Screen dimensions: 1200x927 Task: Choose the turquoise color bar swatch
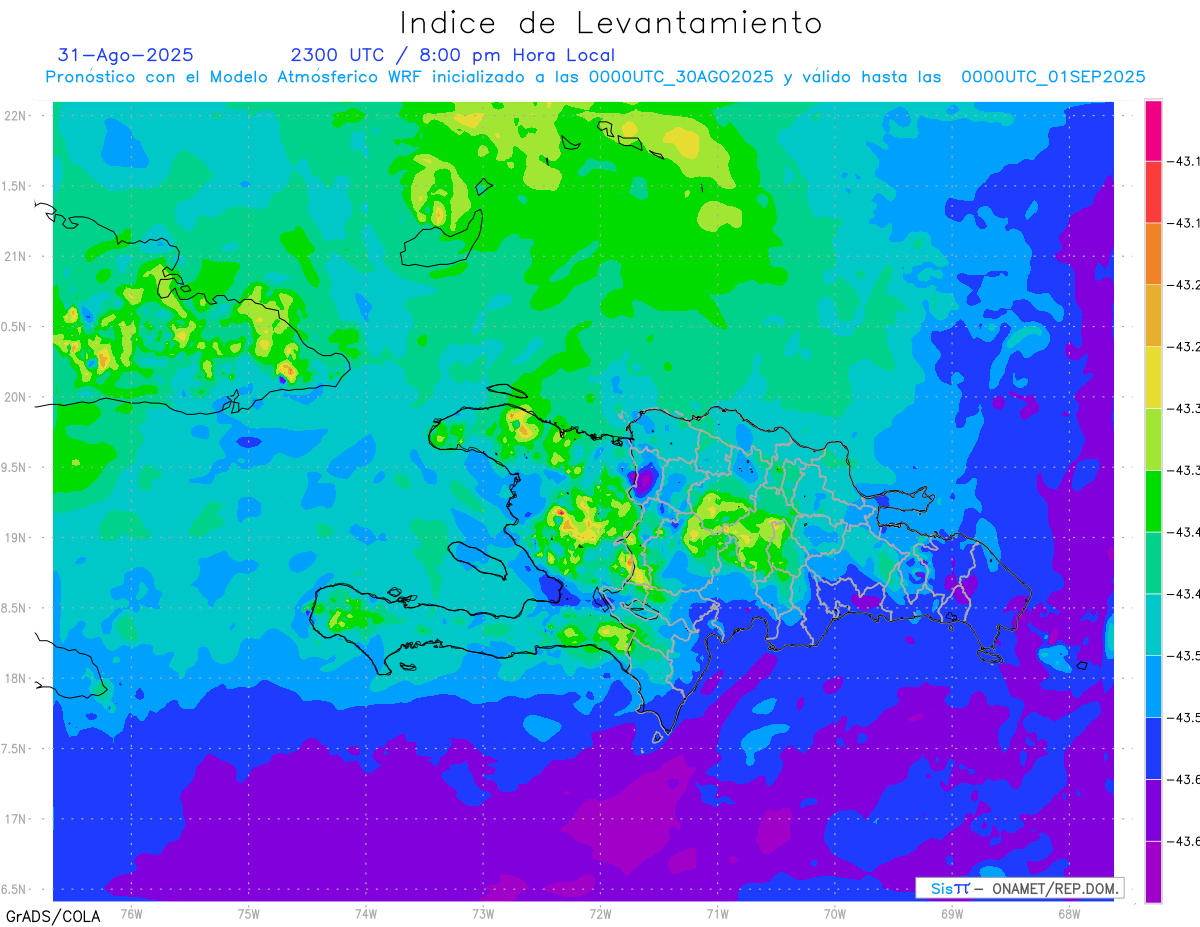click(x=1154, y=624)
